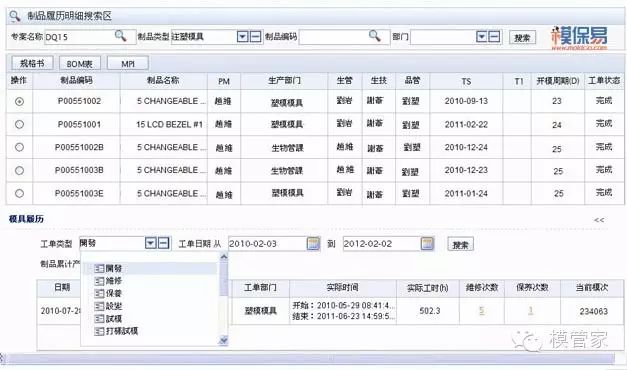
Task: Select radio button for P00551003E row
Action: 19,193
